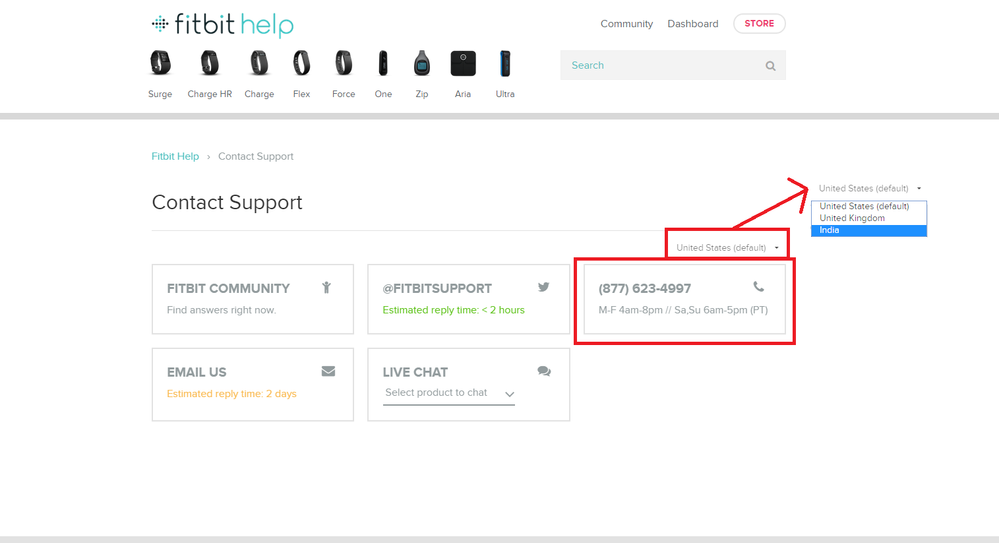
Task: Click the enlarged United States (default) dropdown header
Action: pos(869,189)
